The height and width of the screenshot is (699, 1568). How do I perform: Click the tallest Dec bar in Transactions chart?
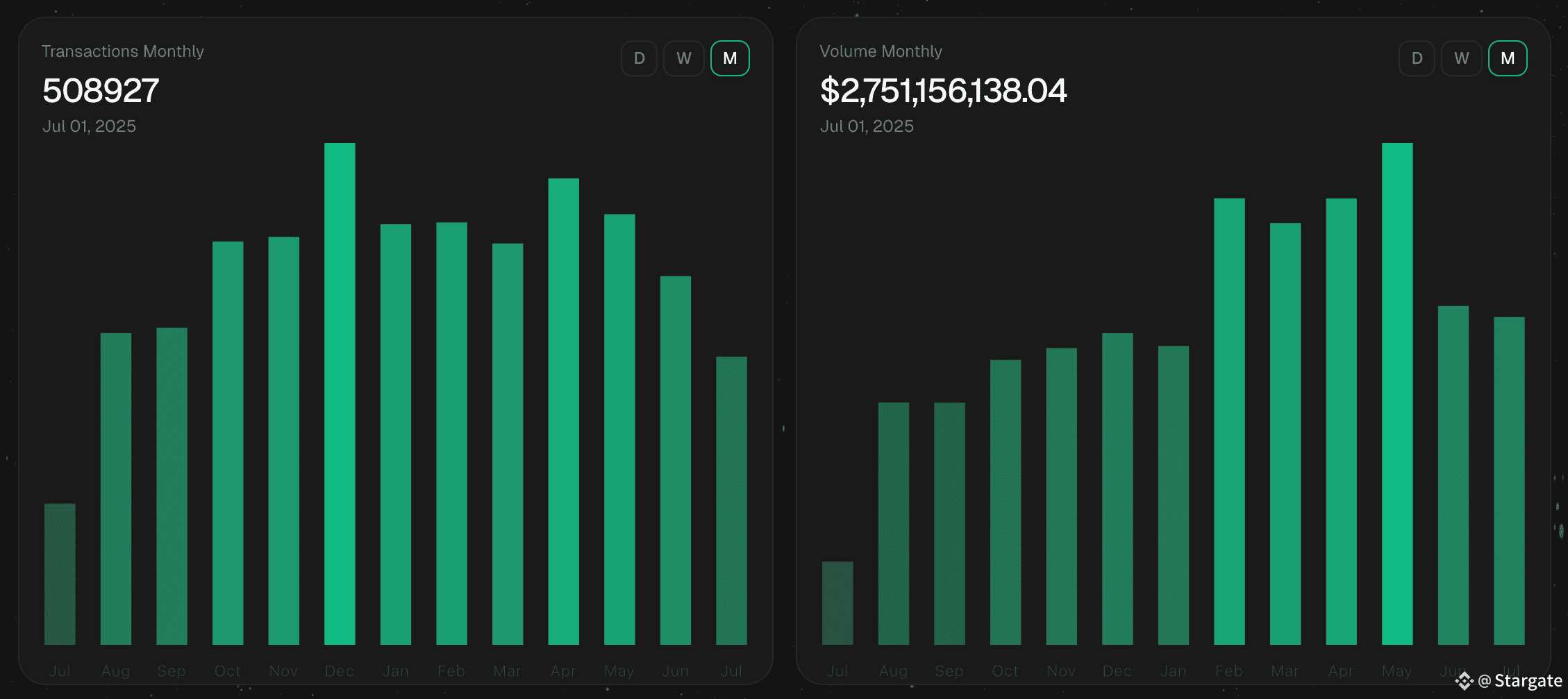(x=340, y=394)
